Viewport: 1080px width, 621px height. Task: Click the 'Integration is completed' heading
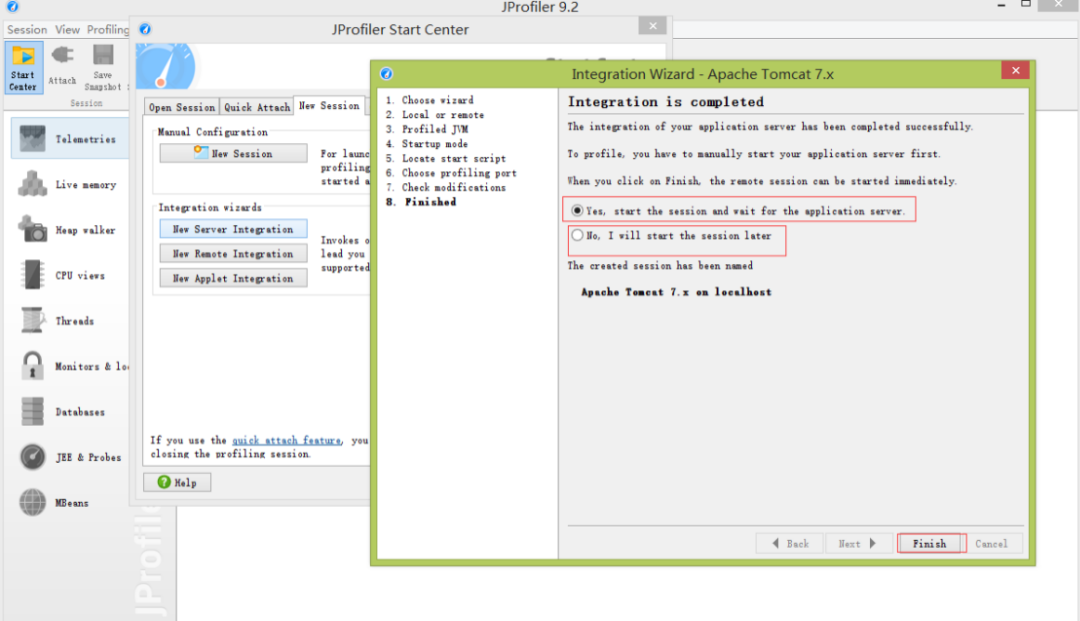tap(665, 102)
